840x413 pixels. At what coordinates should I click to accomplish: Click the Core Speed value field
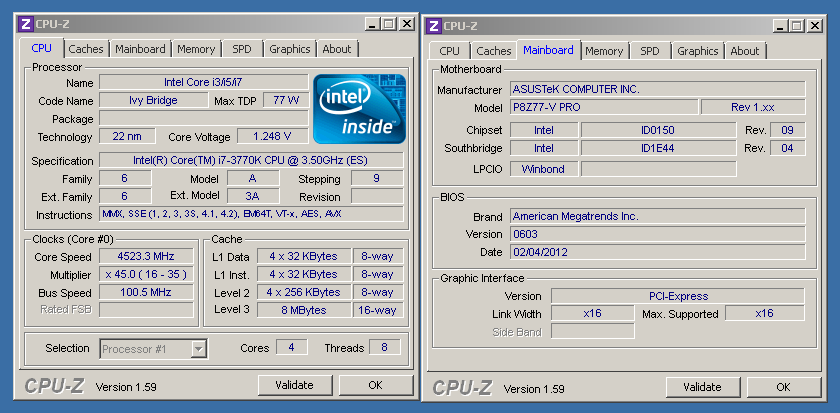click(x=146, y=256)
